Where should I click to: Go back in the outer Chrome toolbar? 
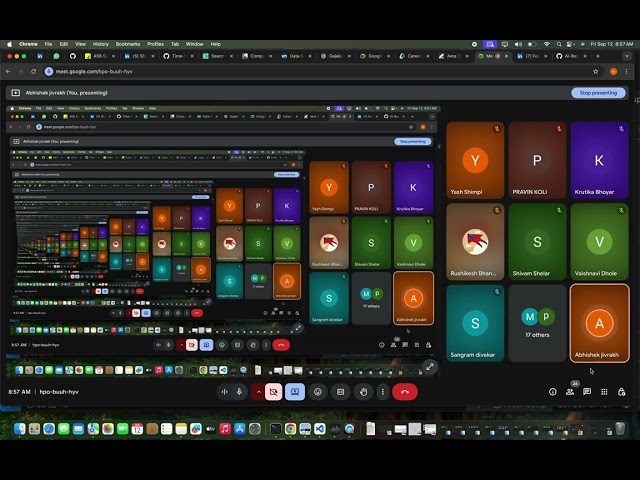click(8, 71)
